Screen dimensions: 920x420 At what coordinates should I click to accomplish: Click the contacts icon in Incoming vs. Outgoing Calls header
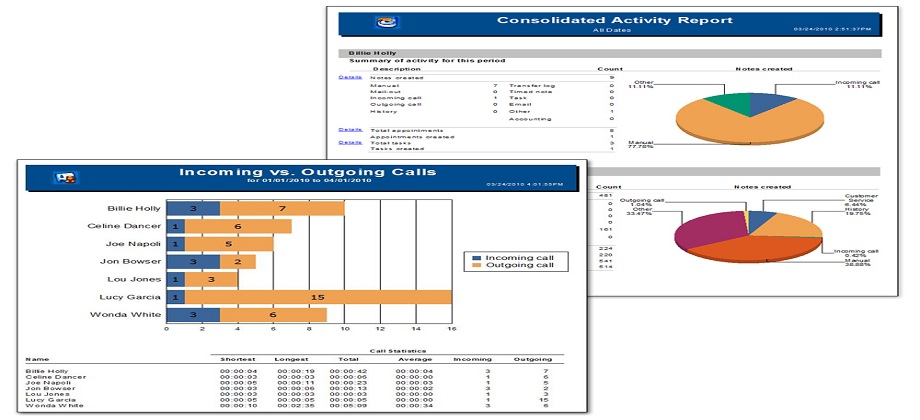pyautogui.click(x=65, y=177)
